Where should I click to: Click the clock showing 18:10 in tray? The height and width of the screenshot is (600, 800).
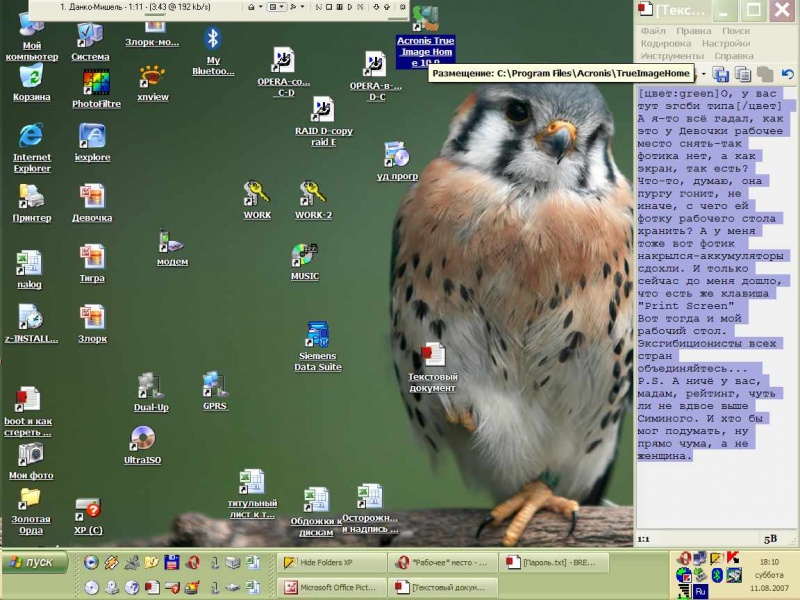pyautogui.click(x=768, y=562)
